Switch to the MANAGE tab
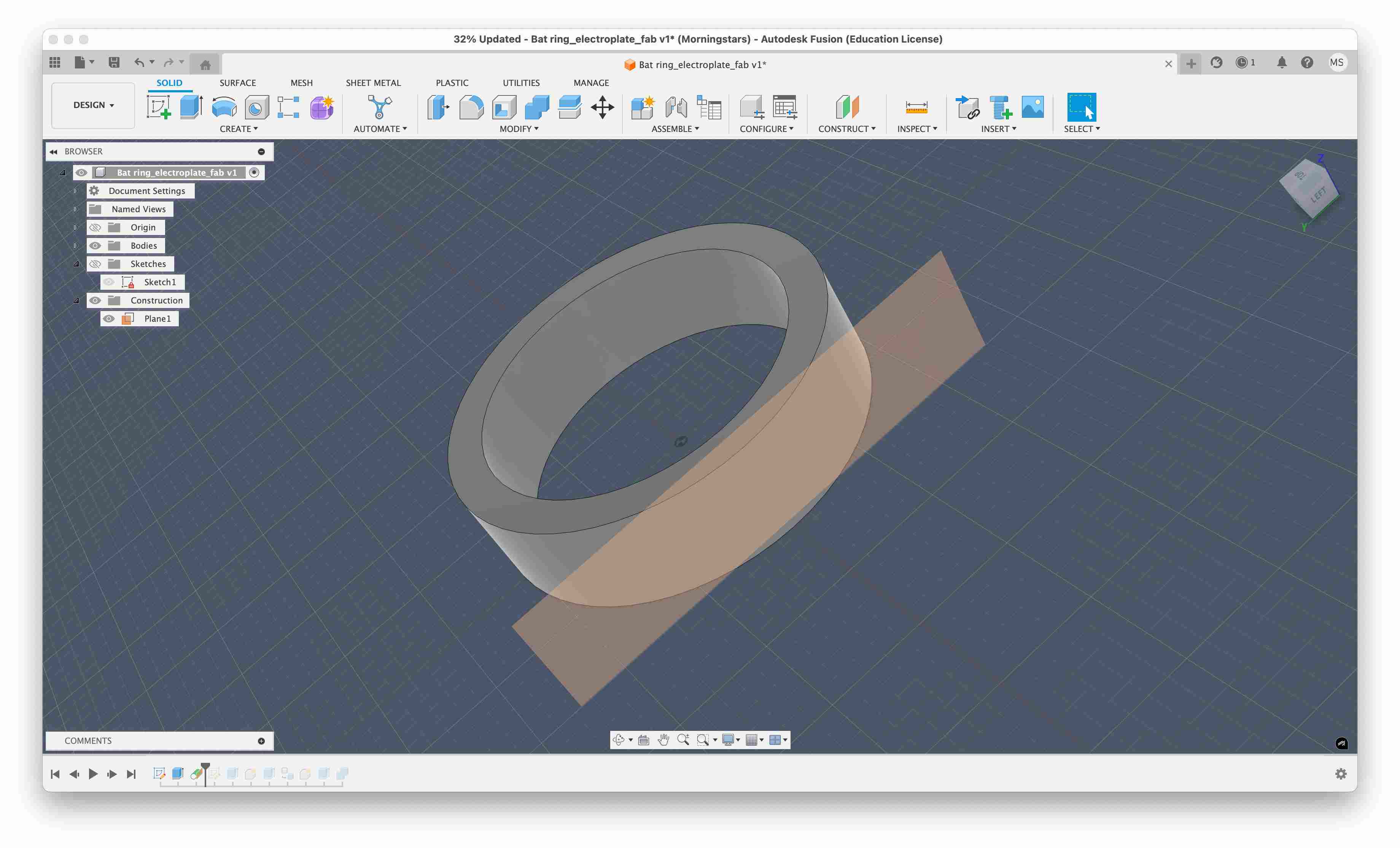This screenshot has height=848, width=1400. [x=591, y=83]
